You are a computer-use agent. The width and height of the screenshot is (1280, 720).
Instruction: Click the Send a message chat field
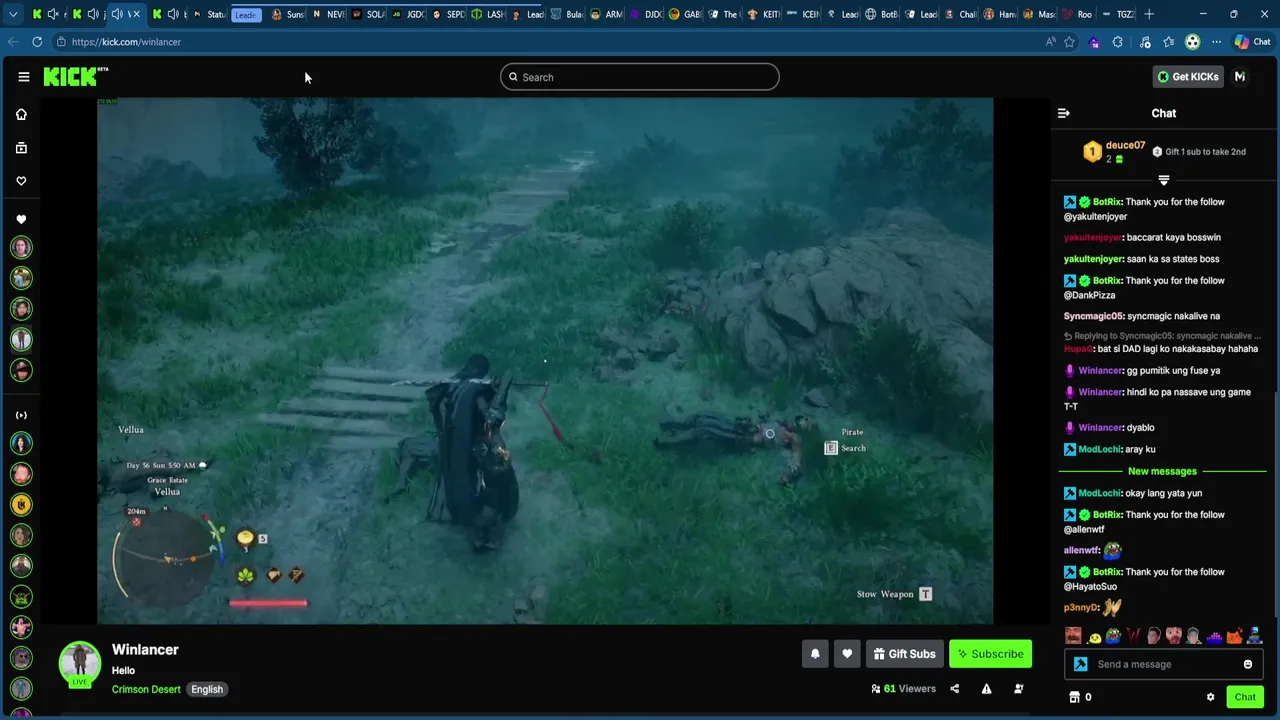tap(1165, 664)
